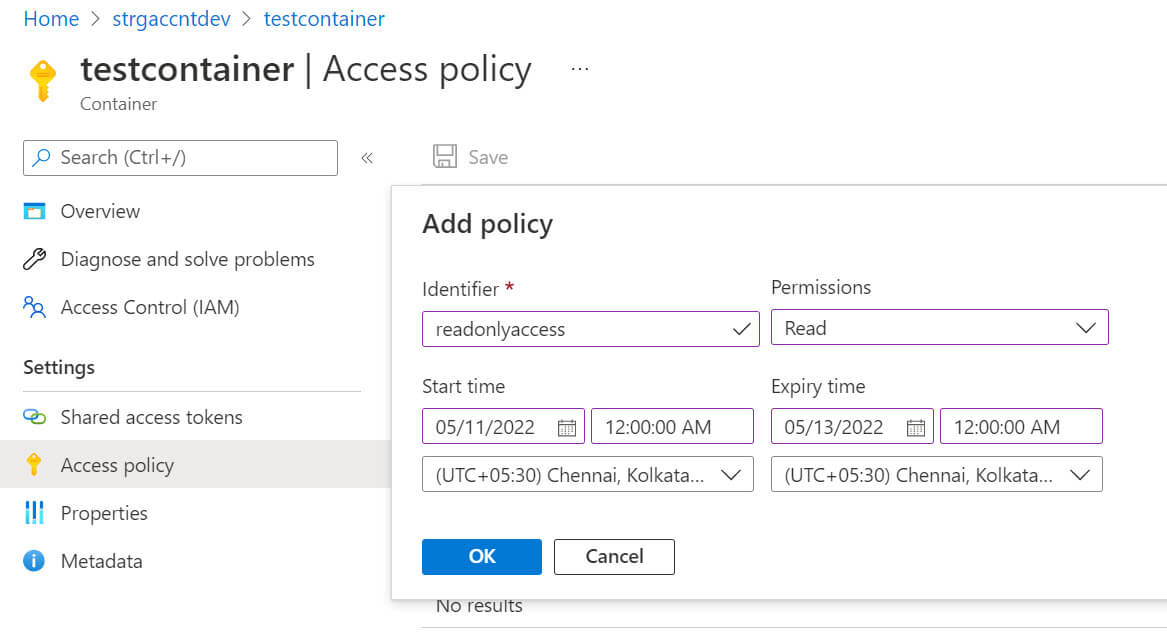This screenshot has height=637, width=1167.
Task: Expand the expiry time timezone dropdown
Action: pyautogui.click(x=936, y=475)
